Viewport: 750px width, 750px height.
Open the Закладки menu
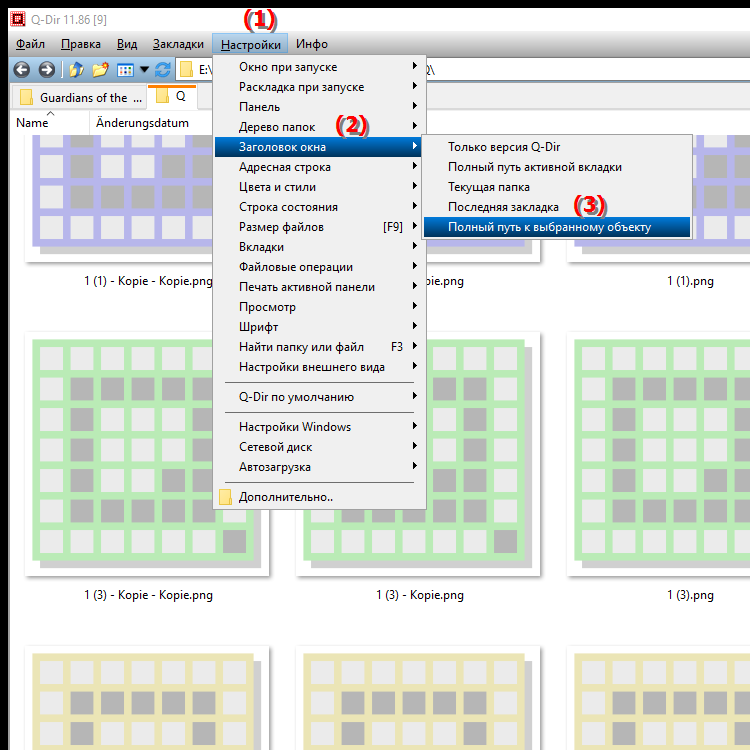[178, 44]
